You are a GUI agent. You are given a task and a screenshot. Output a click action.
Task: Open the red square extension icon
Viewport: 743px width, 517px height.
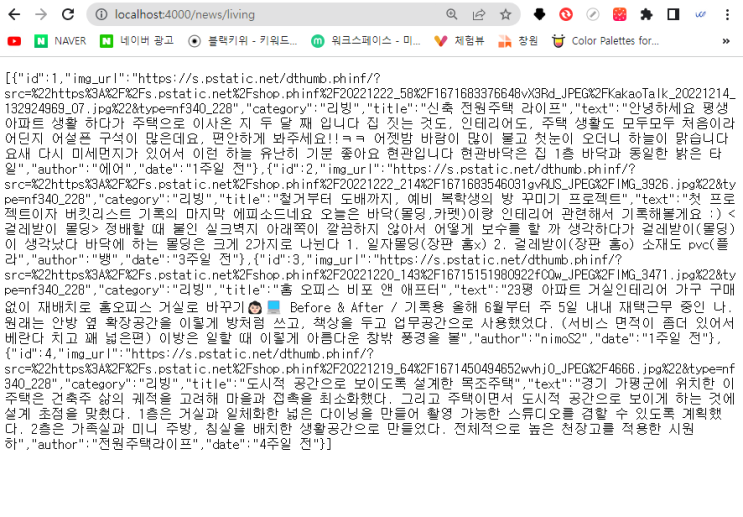pos(619,15)
